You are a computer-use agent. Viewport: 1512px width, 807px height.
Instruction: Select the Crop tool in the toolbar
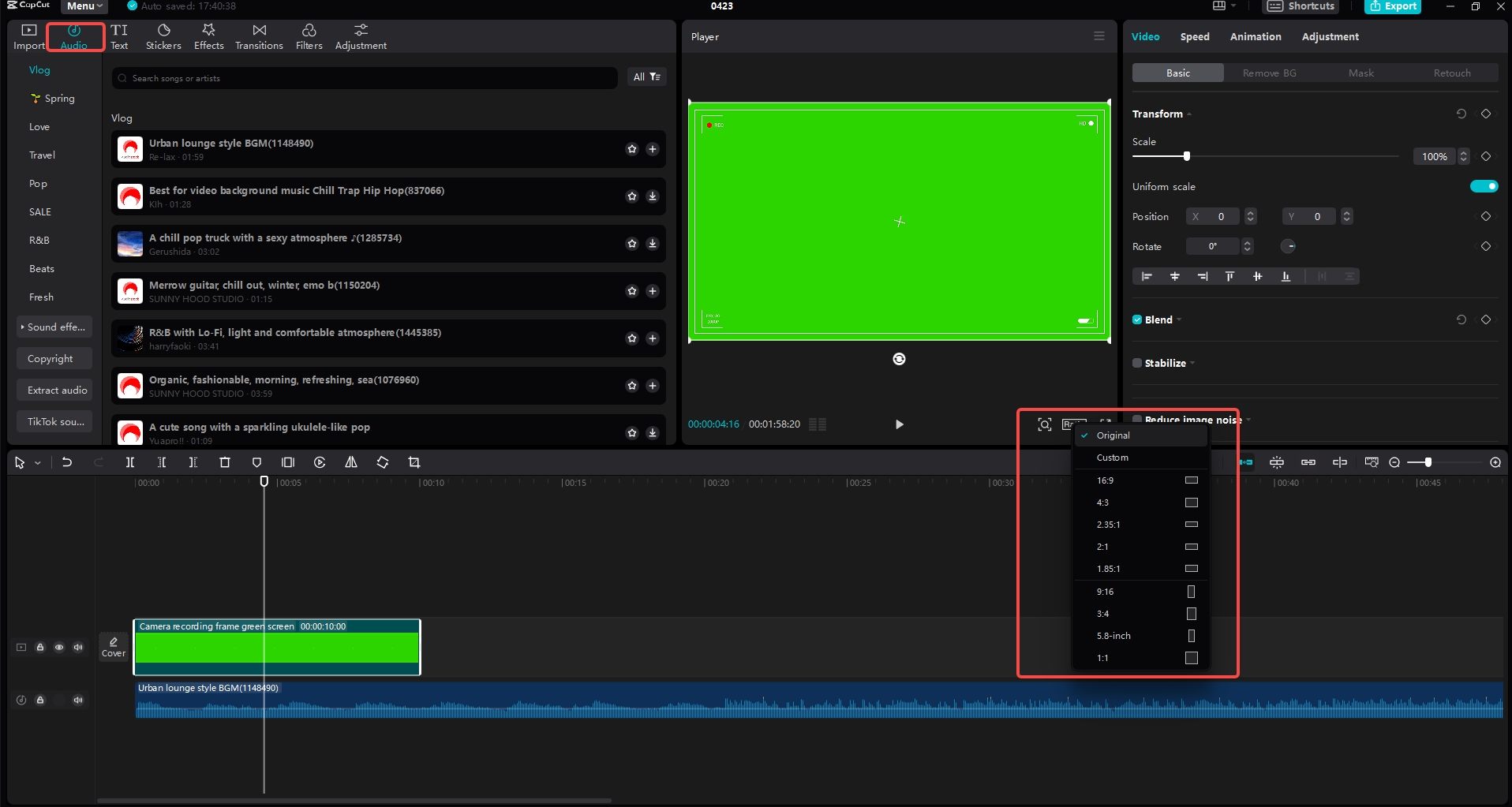[x=414, y=462]
